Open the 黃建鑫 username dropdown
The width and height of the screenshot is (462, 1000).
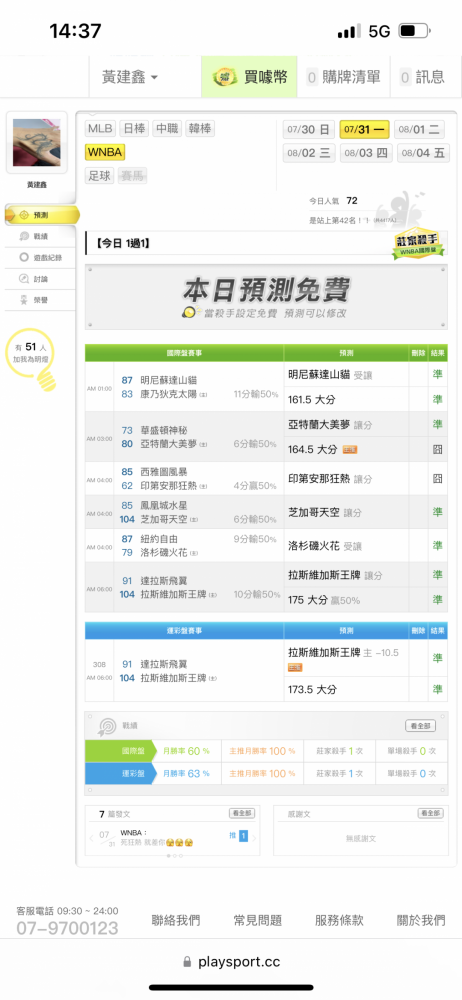[x=130, y=77]
